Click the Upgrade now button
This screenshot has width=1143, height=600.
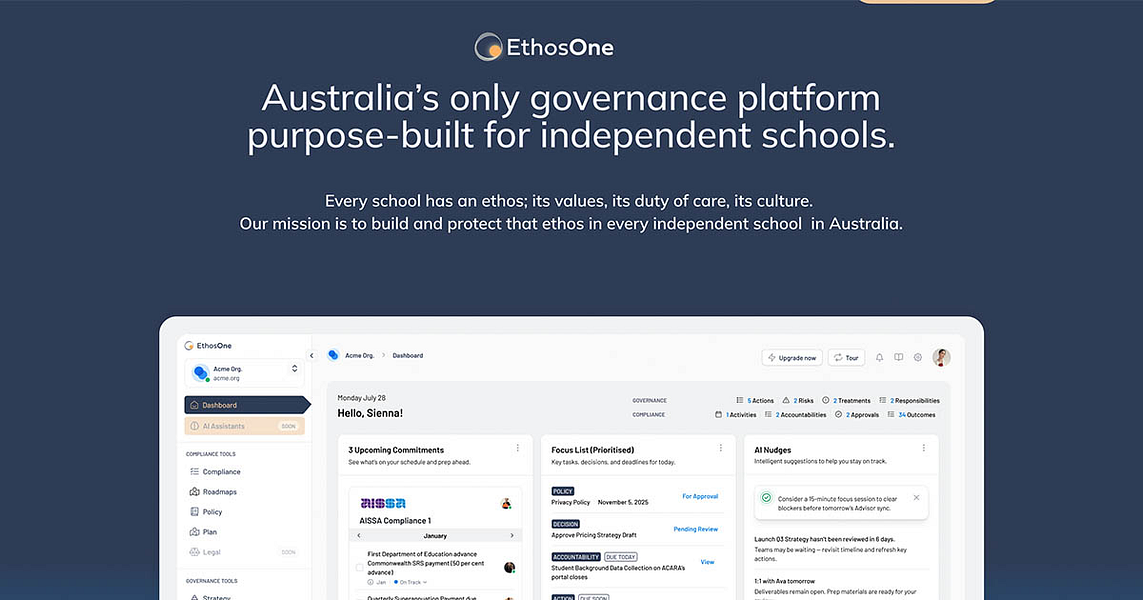click(792, 357)
